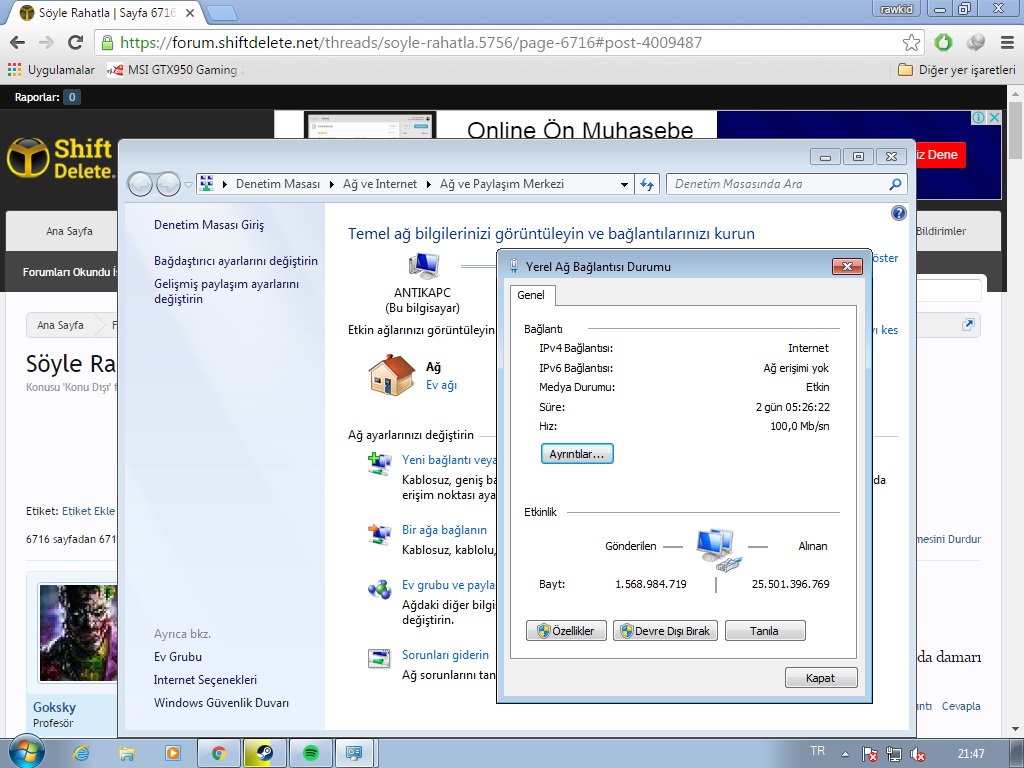This screenshot has width=1024, height=768.
Task: Click the Ev ağı network type link
Action: [x=441, y=385]
